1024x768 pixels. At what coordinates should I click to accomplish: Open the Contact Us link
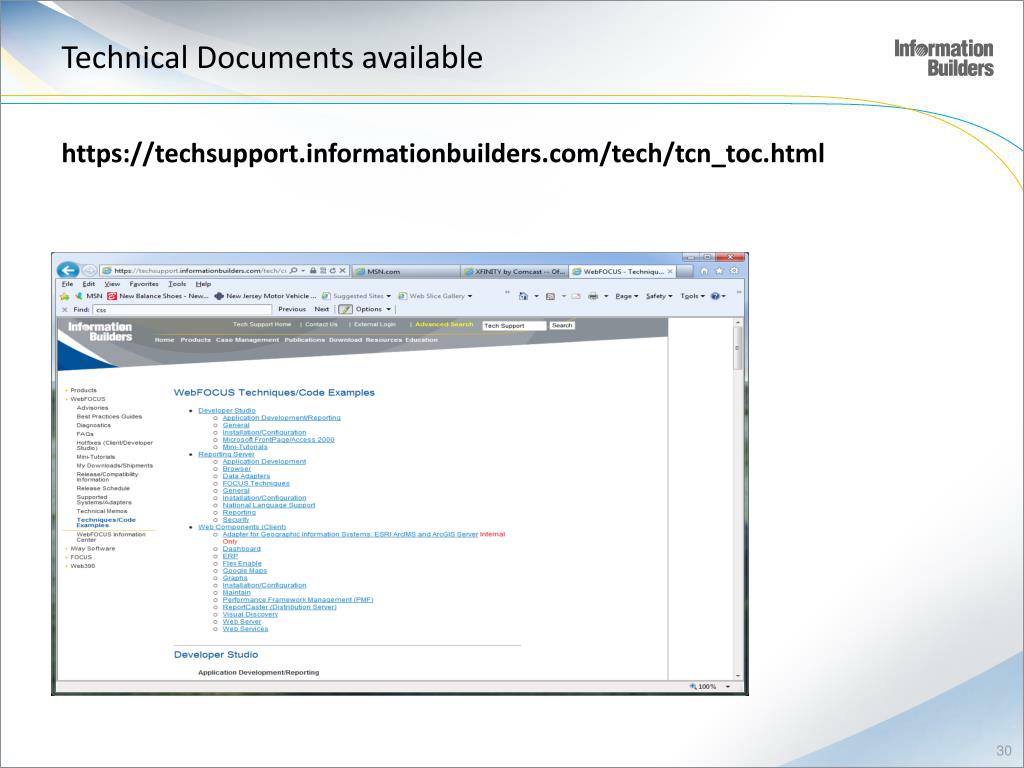click(x=321, y=325)
